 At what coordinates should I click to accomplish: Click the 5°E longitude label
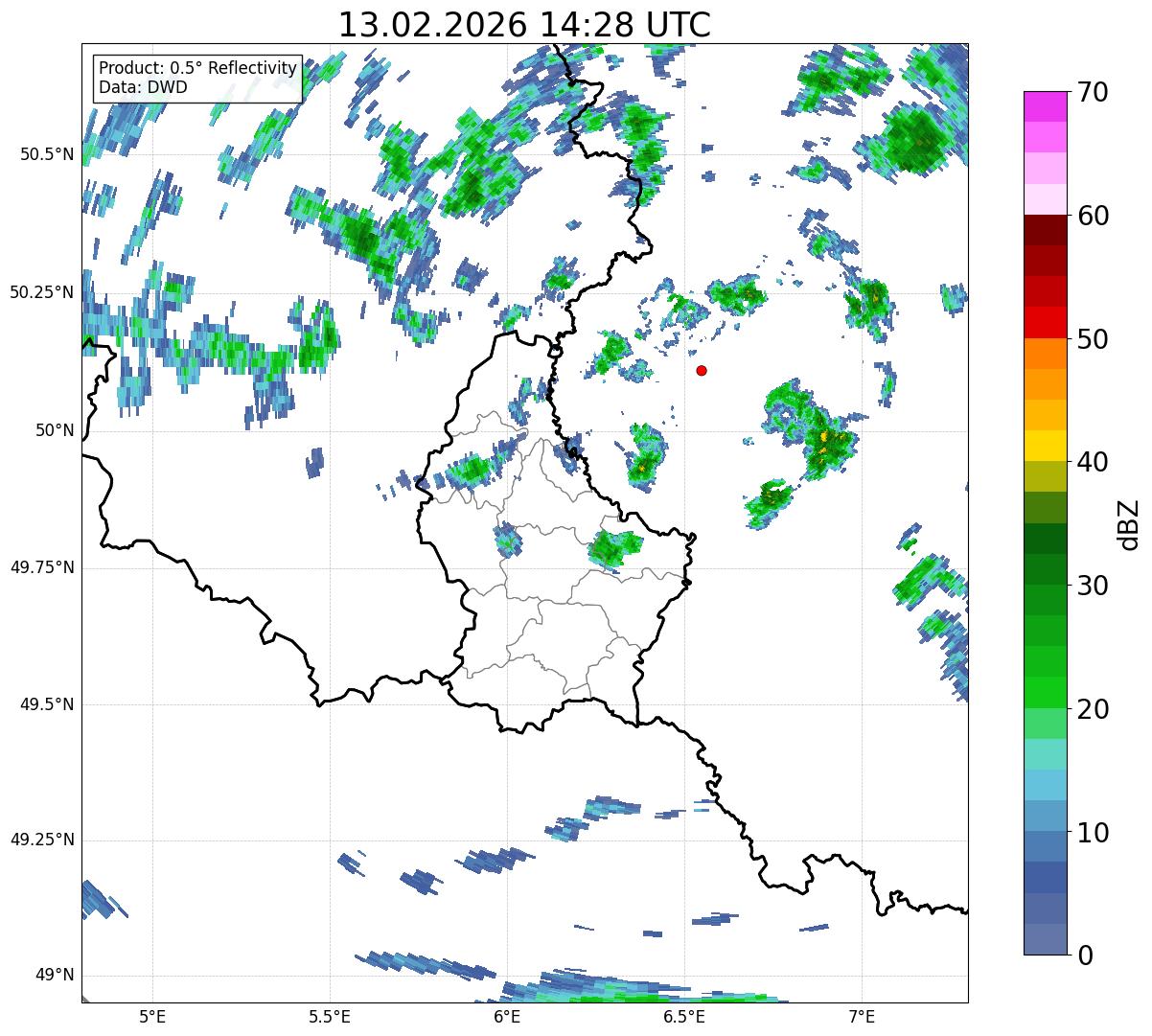click(x=152, y=1016)
